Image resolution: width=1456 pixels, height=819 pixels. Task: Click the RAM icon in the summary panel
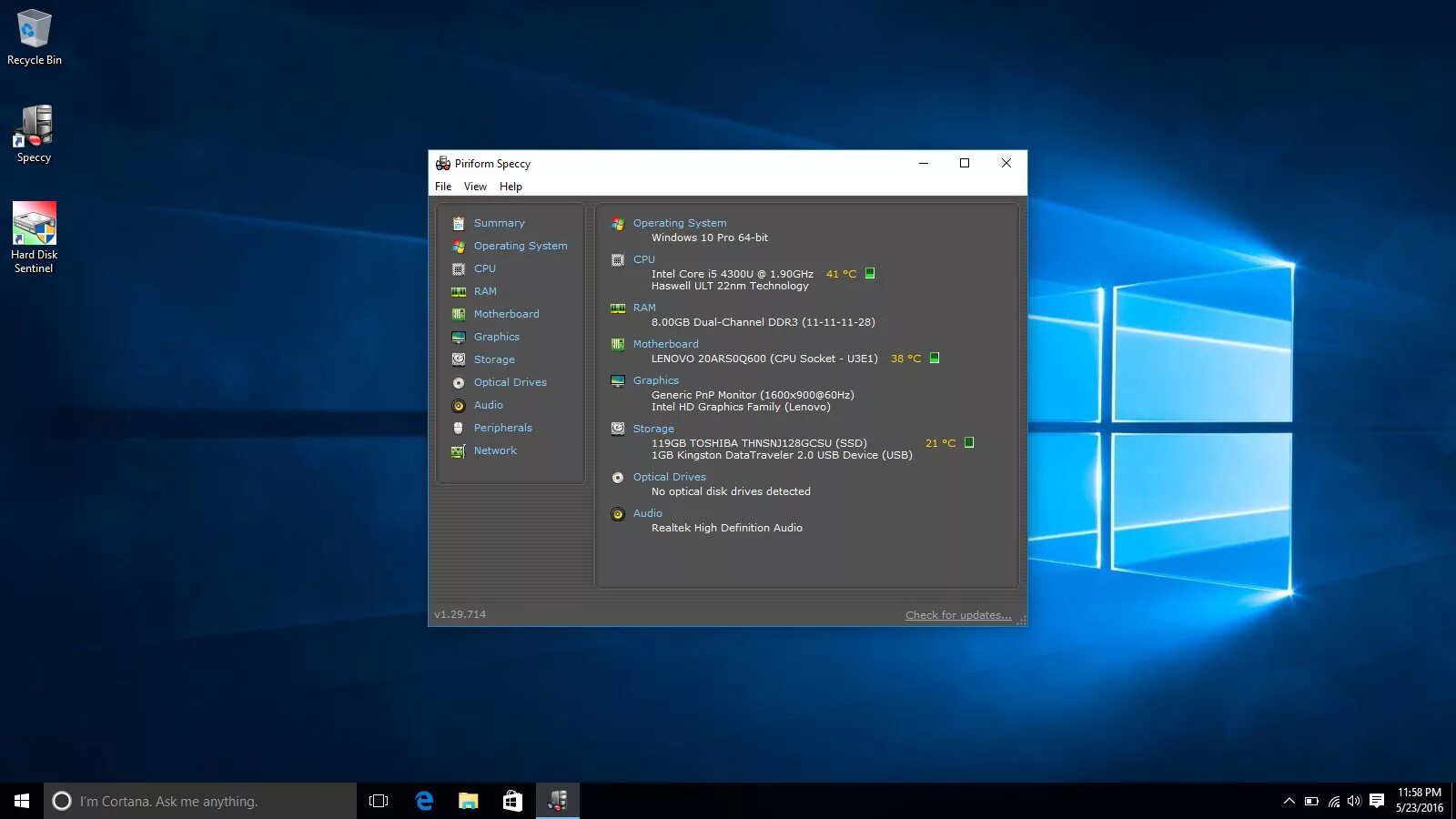(618, 308)
